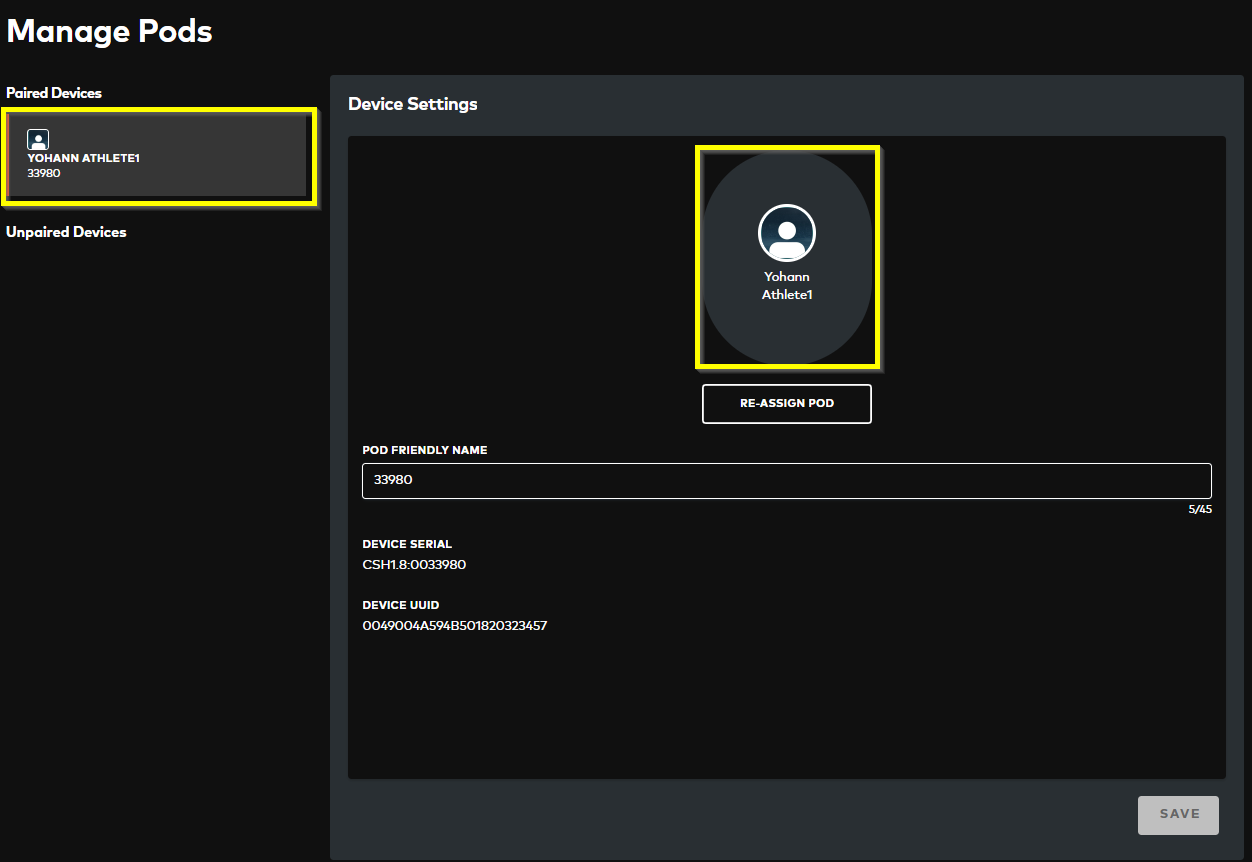Click the DEVICE SERIAL label
1252x862 pixels.
click(407, 544)
